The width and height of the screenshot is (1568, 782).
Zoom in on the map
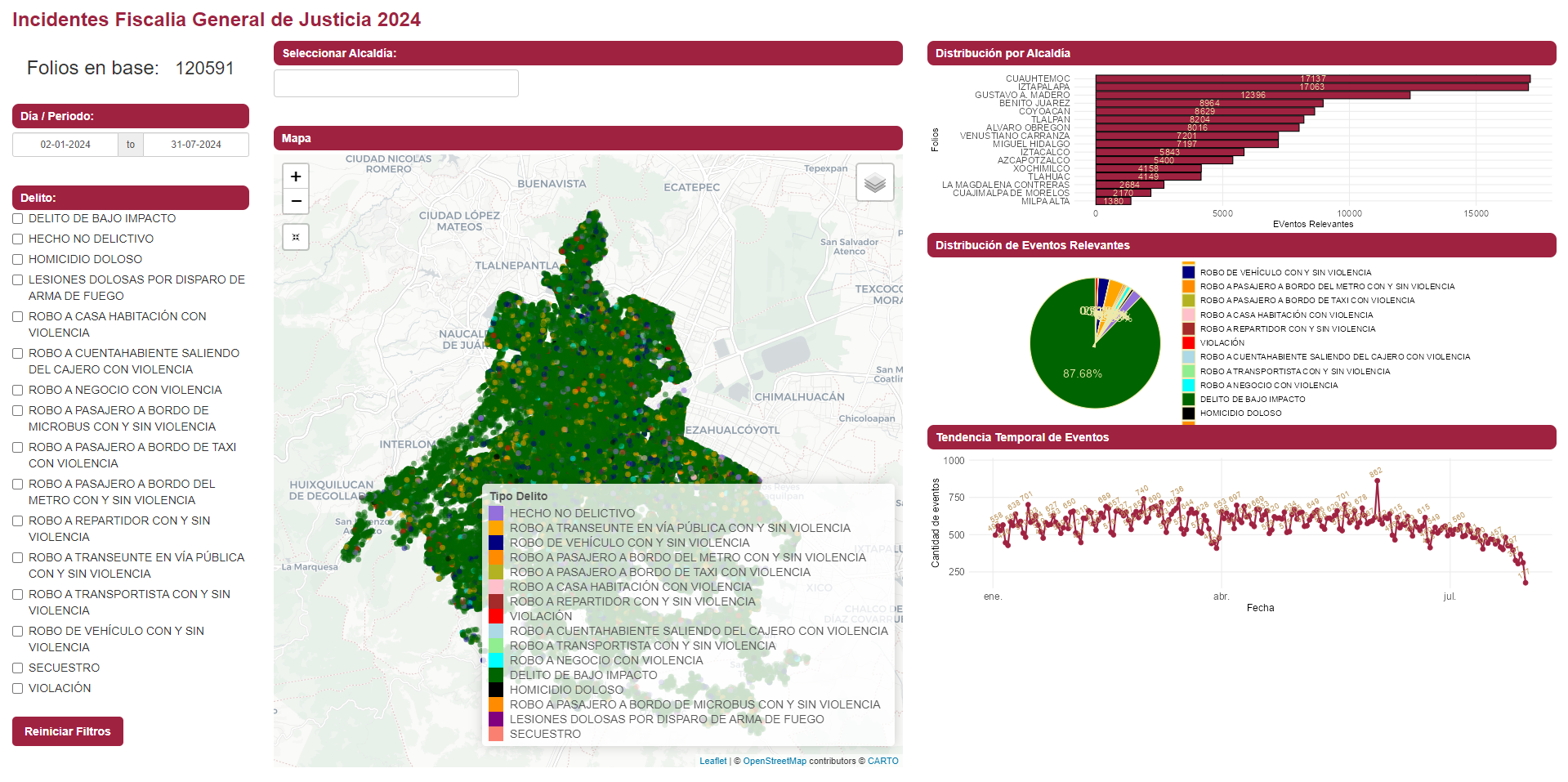coord(296,177)
